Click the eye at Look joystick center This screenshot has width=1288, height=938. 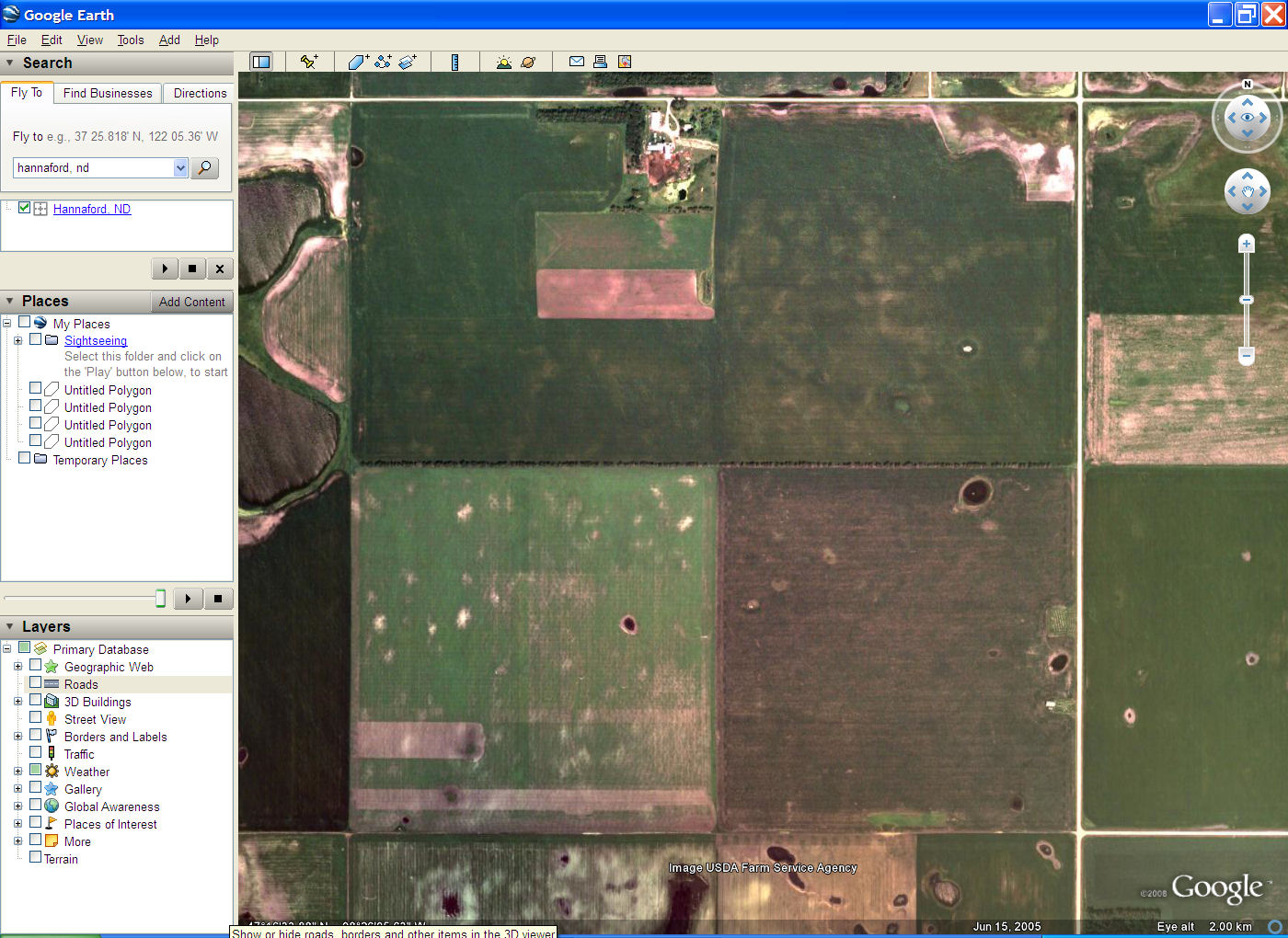pyautogui.click(x=1248, y=118)
